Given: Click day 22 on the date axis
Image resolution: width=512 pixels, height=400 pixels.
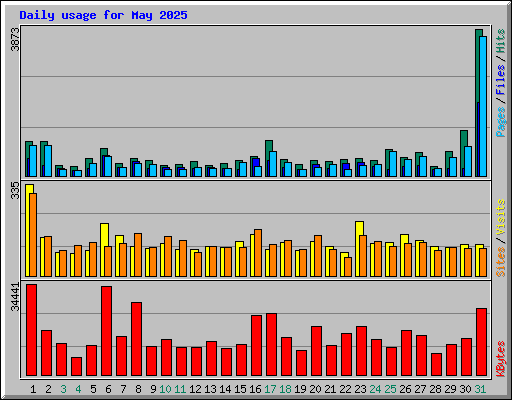Looking at the screenshot, I should 345,389.
